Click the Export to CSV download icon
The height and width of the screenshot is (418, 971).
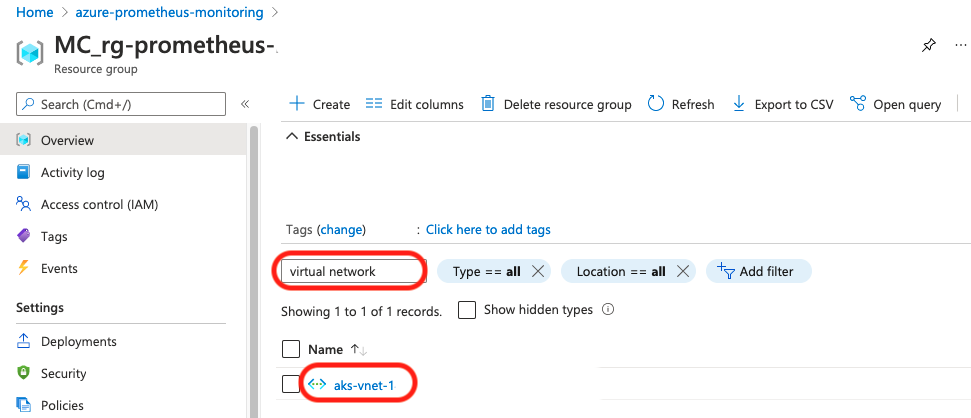pos(739,103)
